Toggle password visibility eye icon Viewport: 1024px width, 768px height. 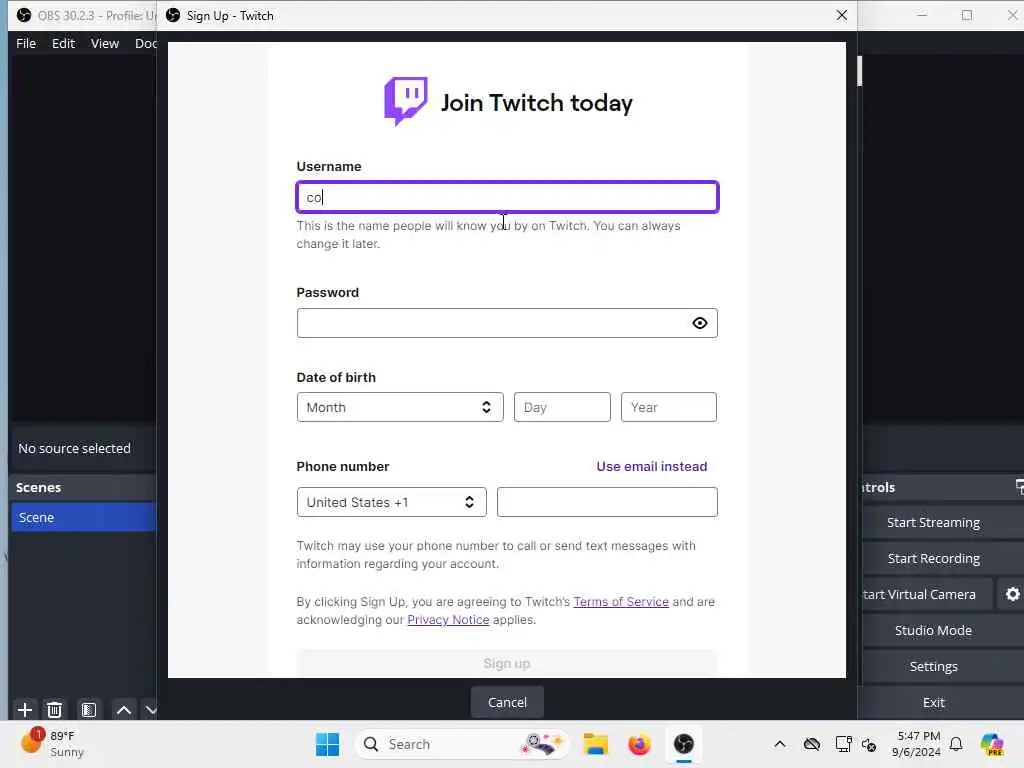point(699,323)
